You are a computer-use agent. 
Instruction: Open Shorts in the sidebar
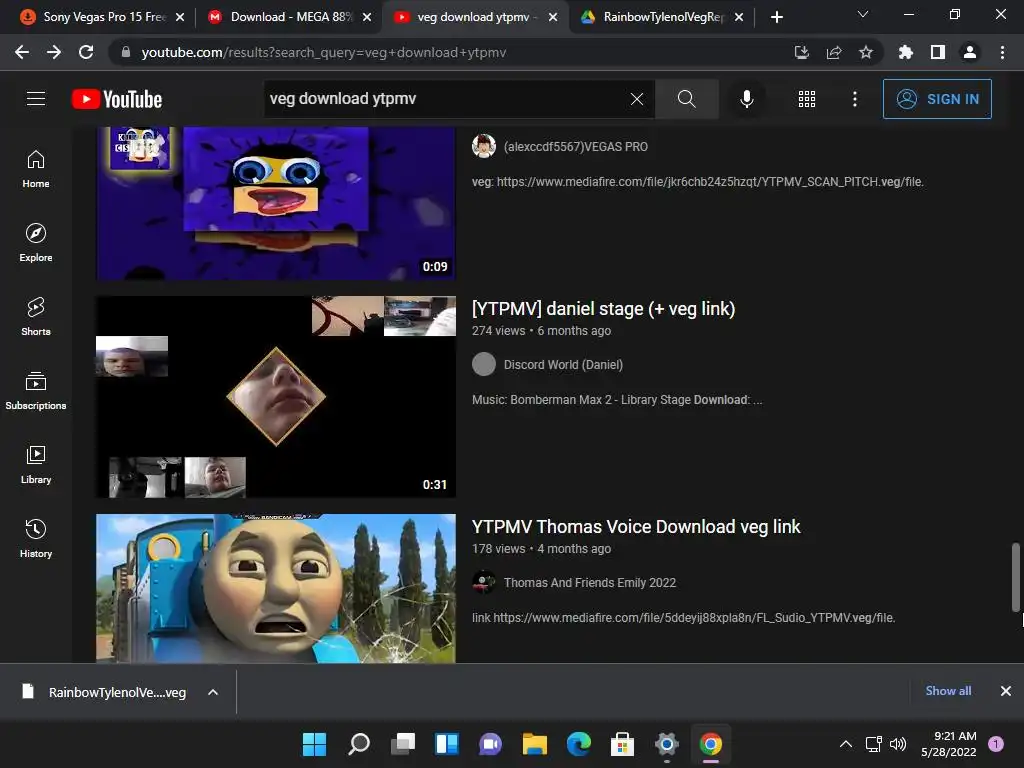pos(36,317)
